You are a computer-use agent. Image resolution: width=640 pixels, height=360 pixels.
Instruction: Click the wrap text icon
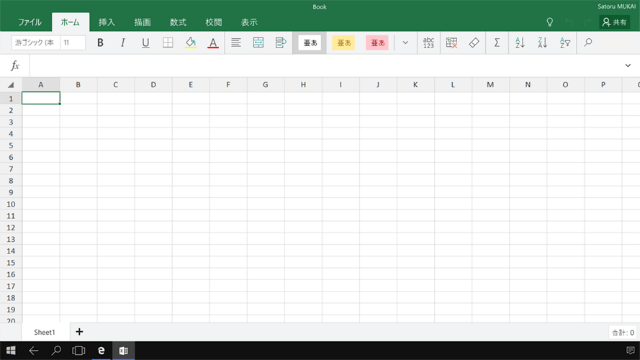(x=281, y=42)
